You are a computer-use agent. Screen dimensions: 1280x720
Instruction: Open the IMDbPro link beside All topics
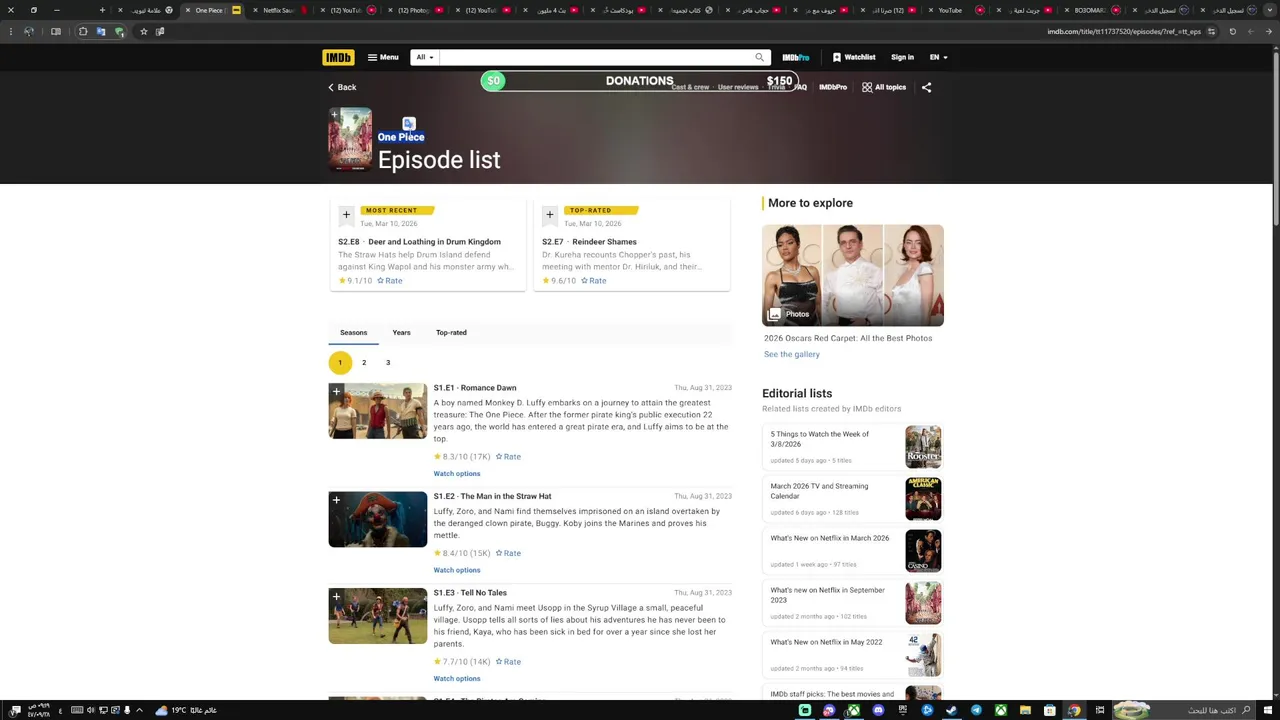pyautogui.click(x=833, y=87)
